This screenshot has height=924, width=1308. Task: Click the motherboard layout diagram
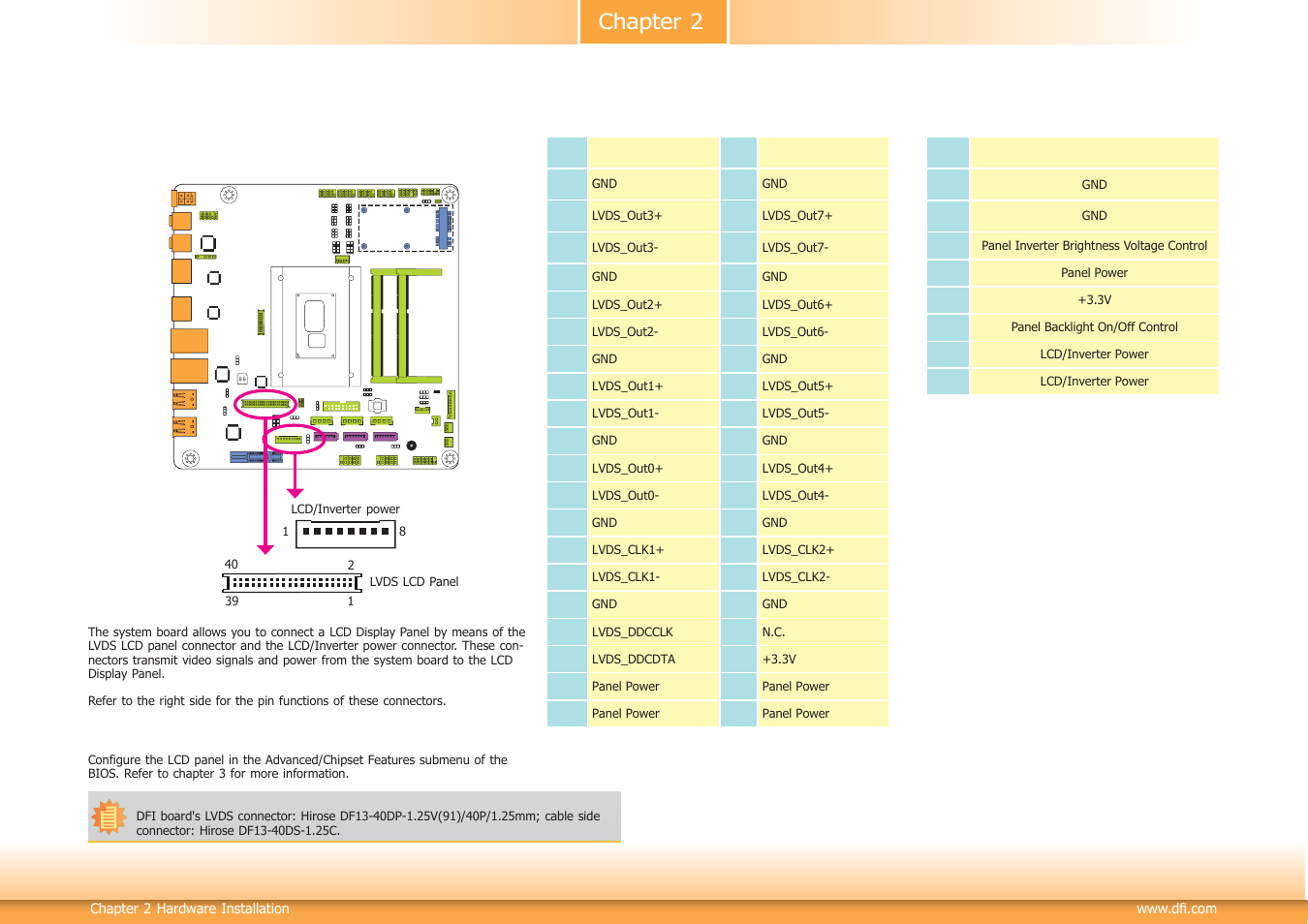314,327
